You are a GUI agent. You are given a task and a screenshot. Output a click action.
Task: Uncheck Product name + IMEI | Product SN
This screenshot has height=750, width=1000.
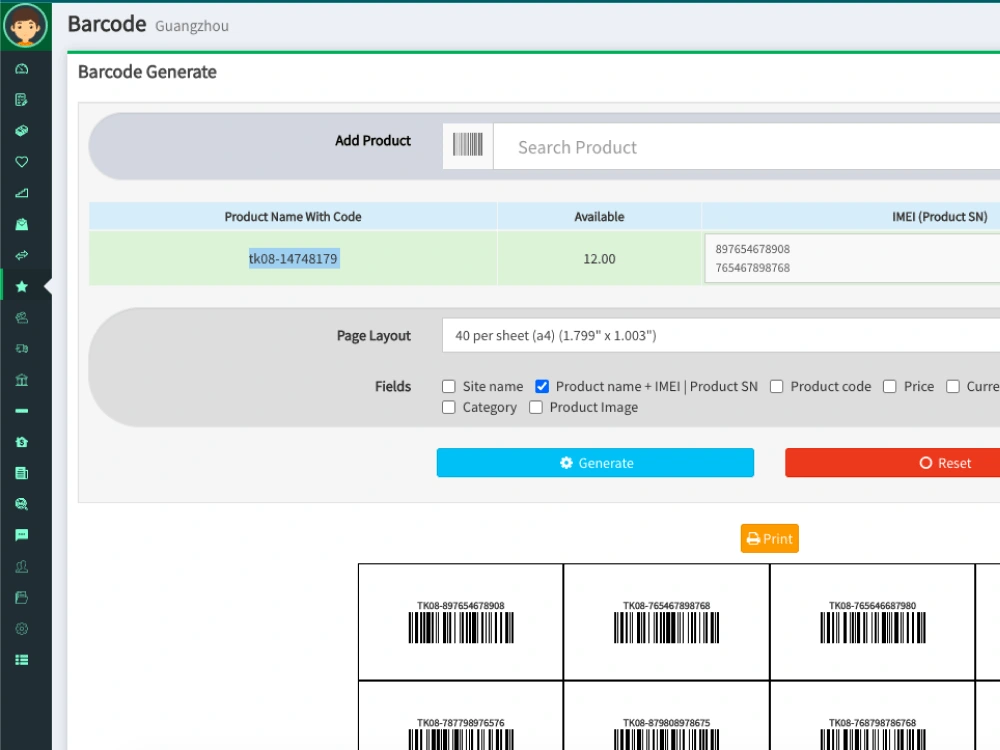pyautogui.click(x=542, y=386)
